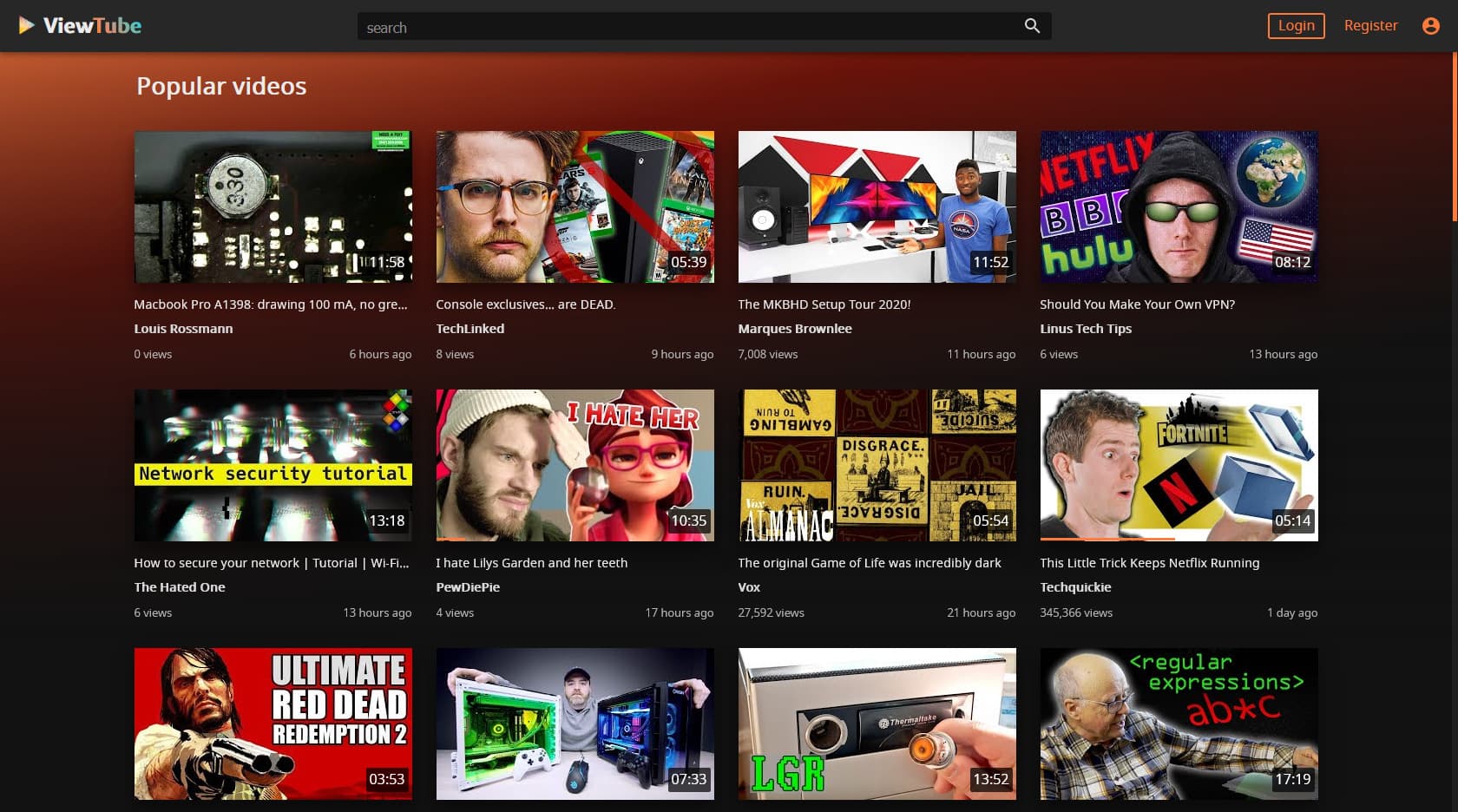Visit the Louis Rossmann channel
Screen dimensions: 1458x812
click(183, 328)
